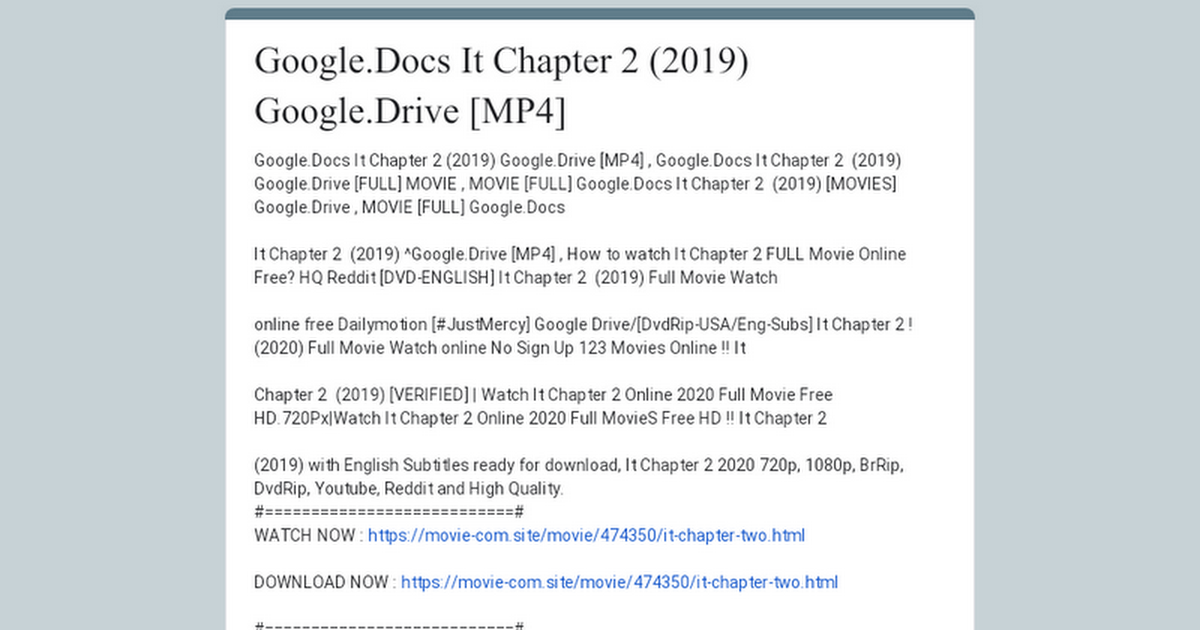Click the line starting '(2019) with English Subtitles ready'
The height and width of the screenshot is (630, 1200).
(x=580, y=466)
